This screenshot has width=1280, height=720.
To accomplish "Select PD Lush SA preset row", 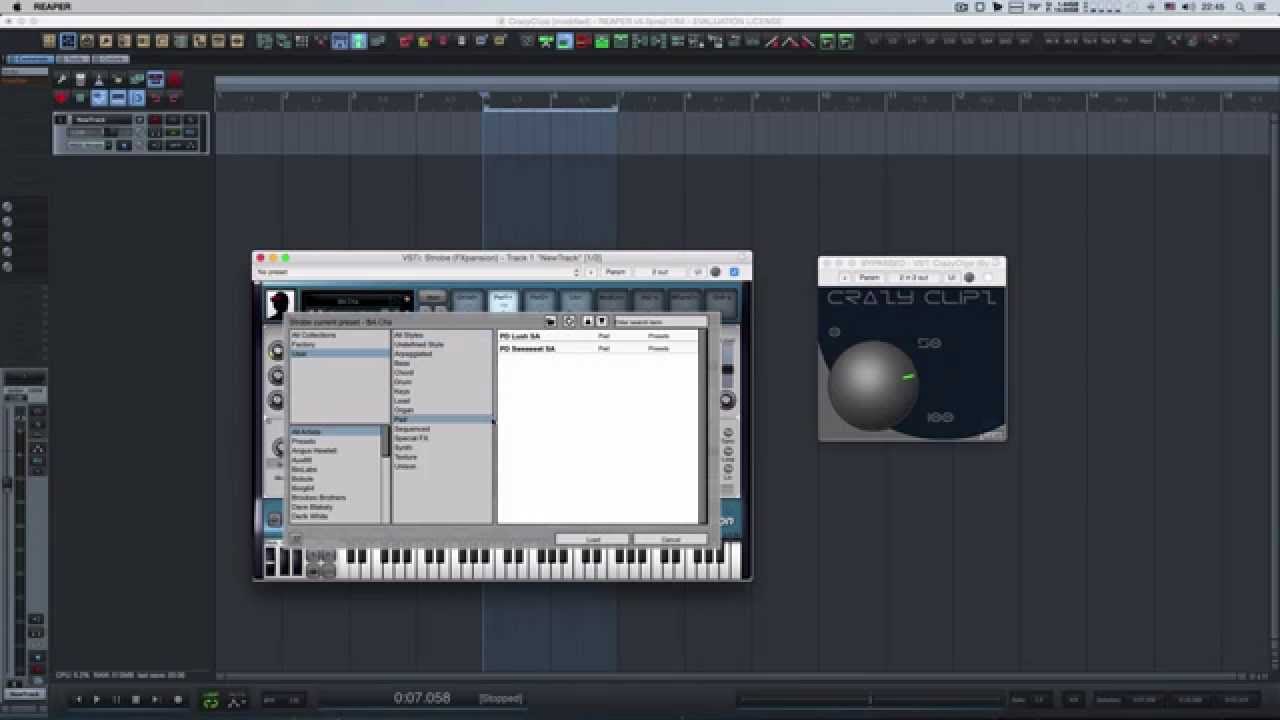I will [598, 336].
